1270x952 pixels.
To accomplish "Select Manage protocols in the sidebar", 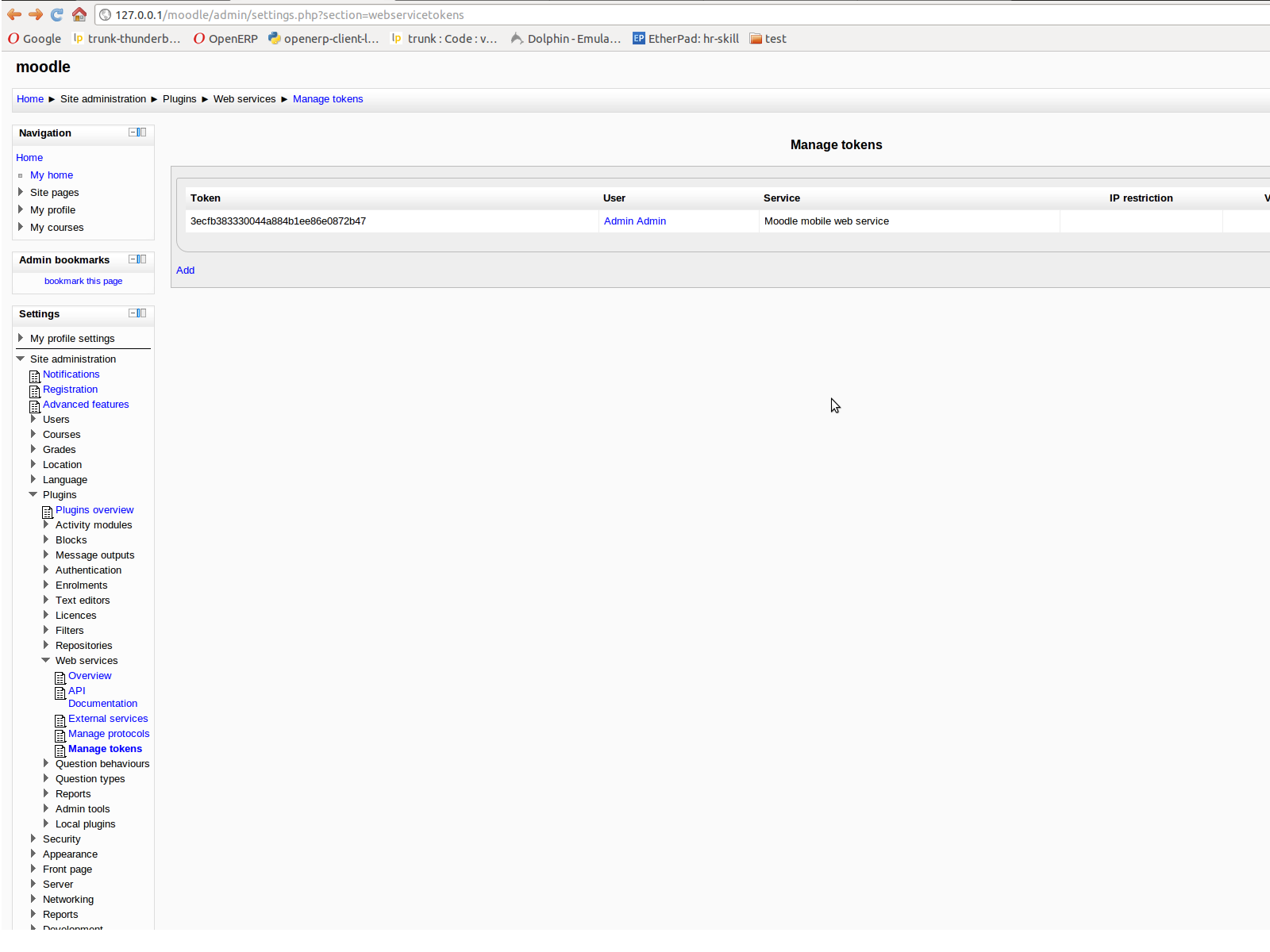I will 109,734.
